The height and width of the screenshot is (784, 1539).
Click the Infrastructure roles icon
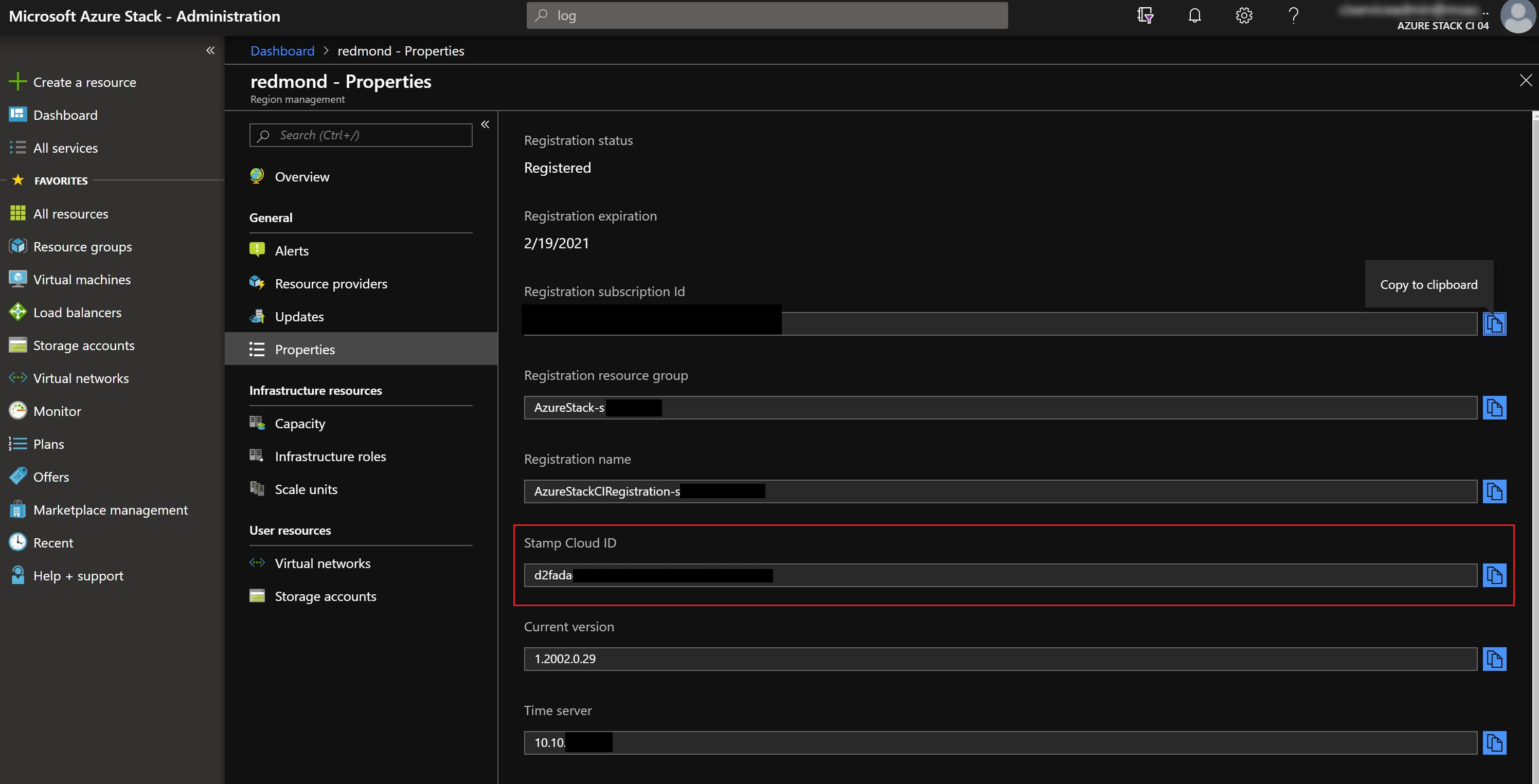pyautogui.click(x=258, y=455)
